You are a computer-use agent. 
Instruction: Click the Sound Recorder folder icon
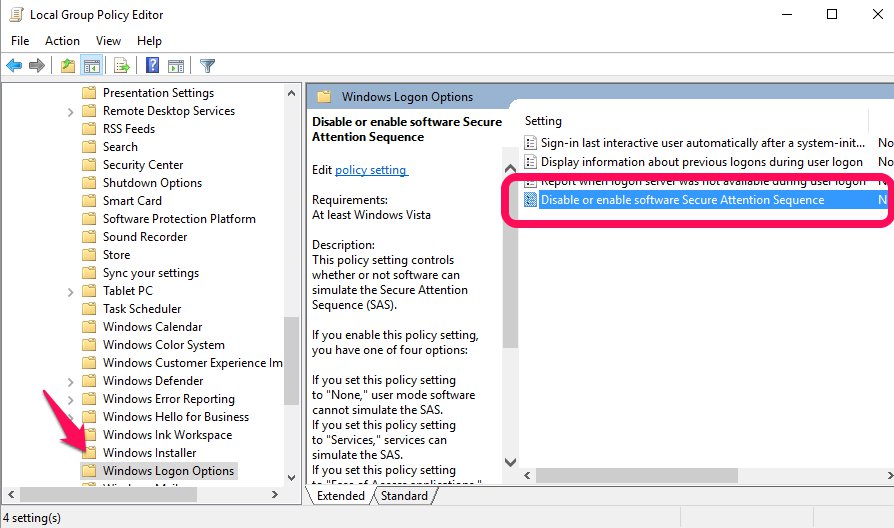(89, 237)
